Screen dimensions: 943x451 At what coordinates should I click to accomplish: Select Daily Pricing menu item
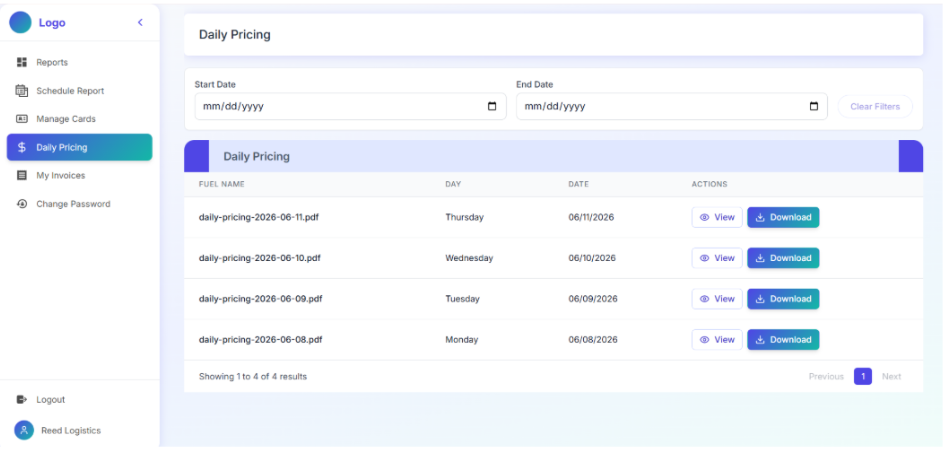[79, 147]
